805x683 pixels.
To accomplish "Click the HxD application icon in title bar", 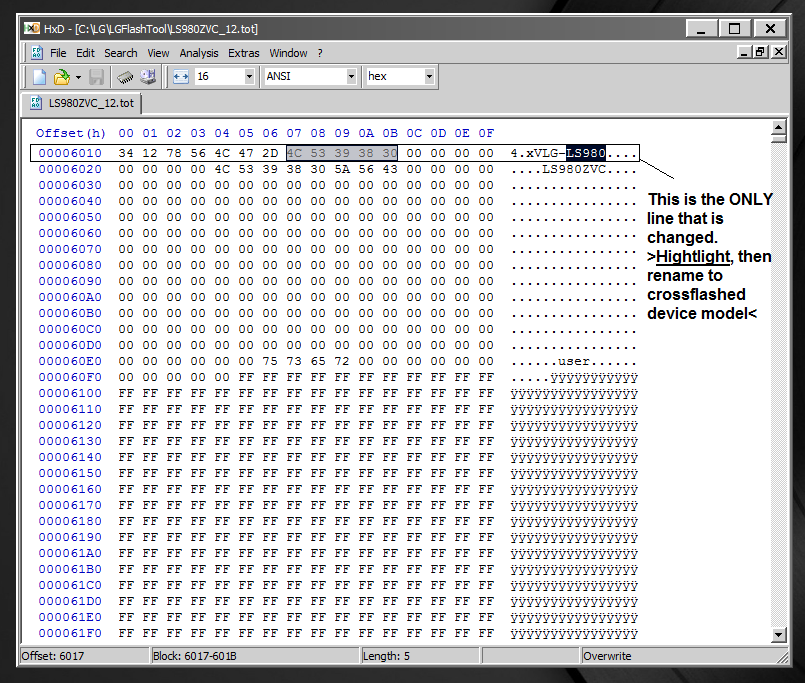I will [32, 28].
